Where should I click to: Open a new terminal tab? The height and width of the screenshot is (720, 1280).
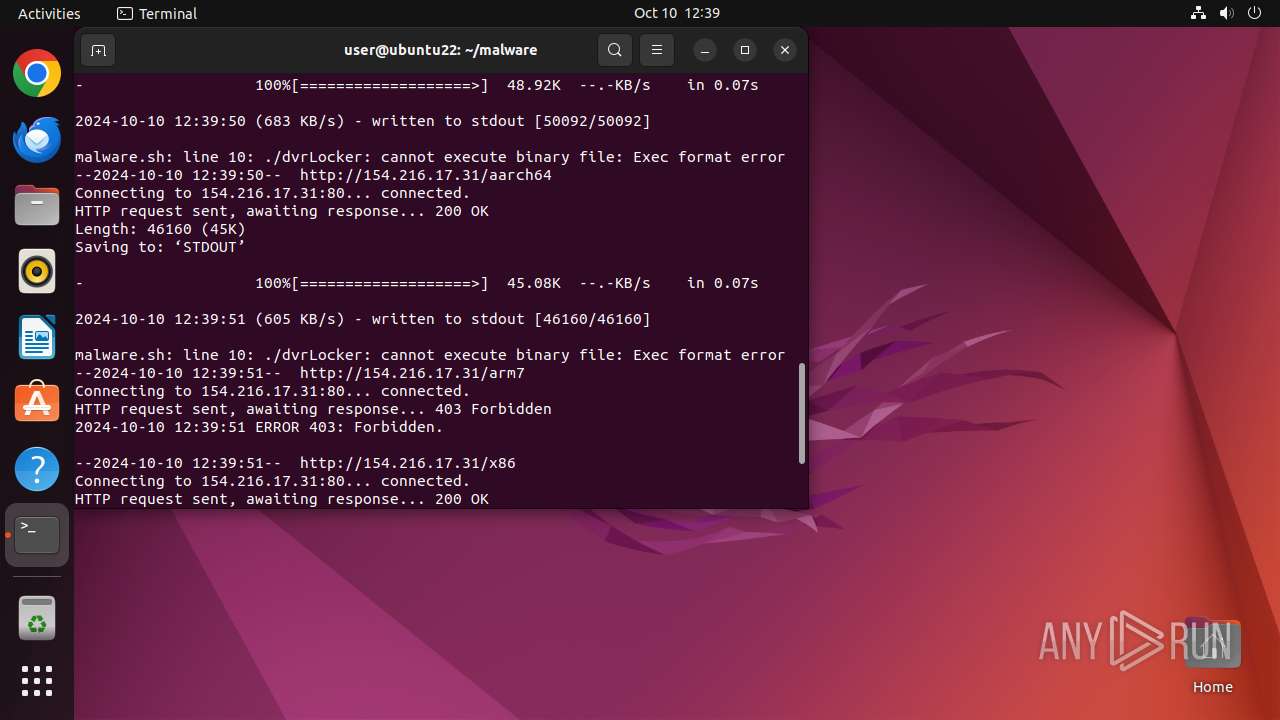pos(98,50)
